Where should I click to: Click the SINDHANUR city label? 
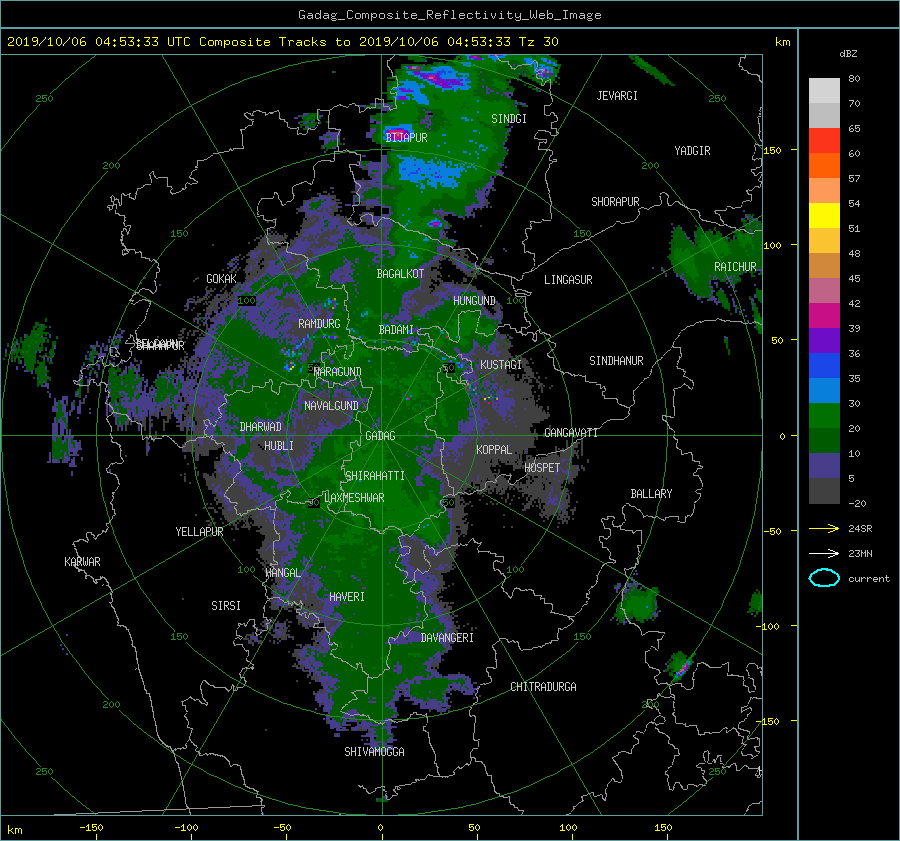pyautogui.click(x=616, y=361)
